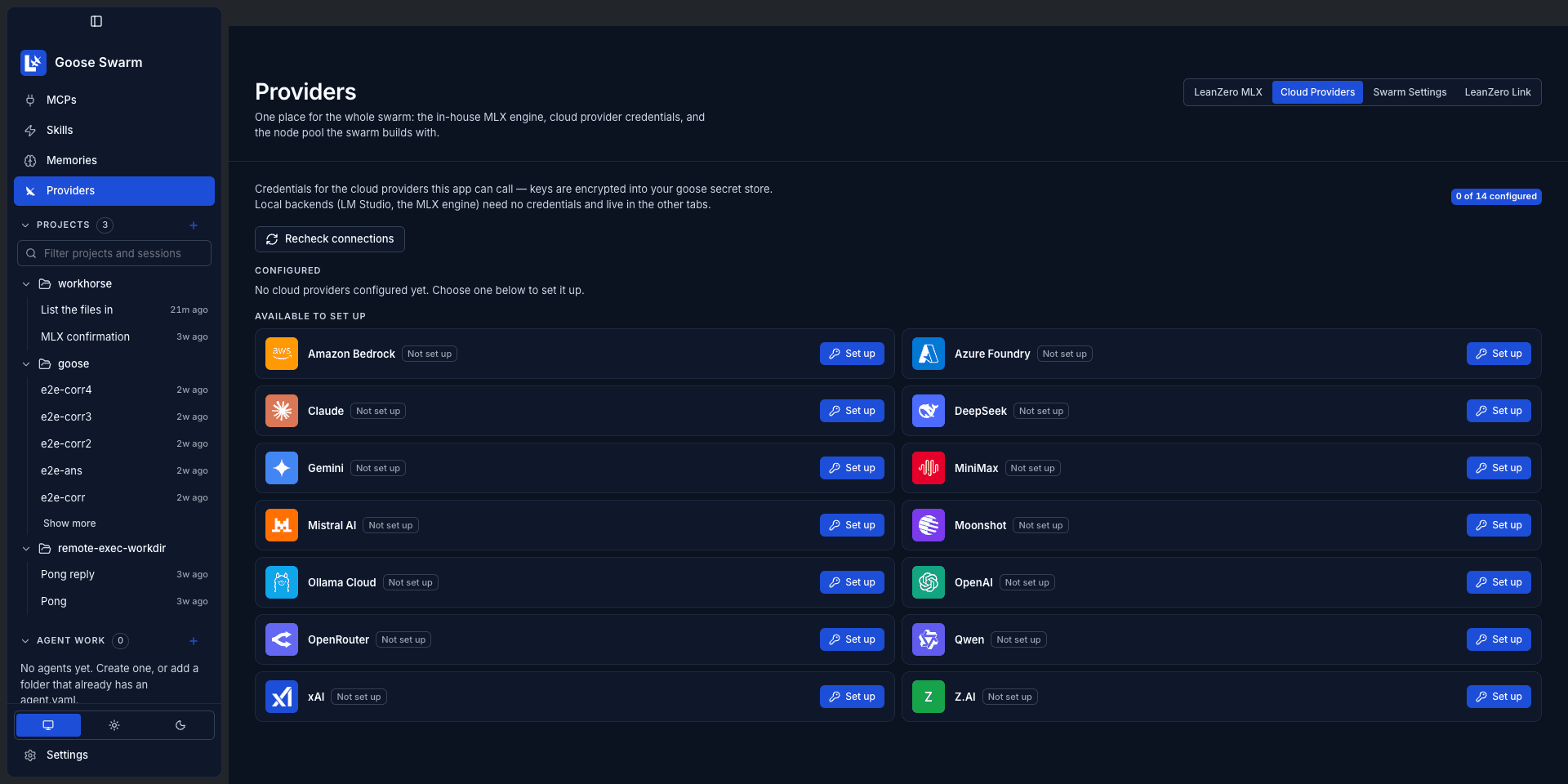
Task: Focus the Filter projects and sessions field
Action: click(114, 253)
